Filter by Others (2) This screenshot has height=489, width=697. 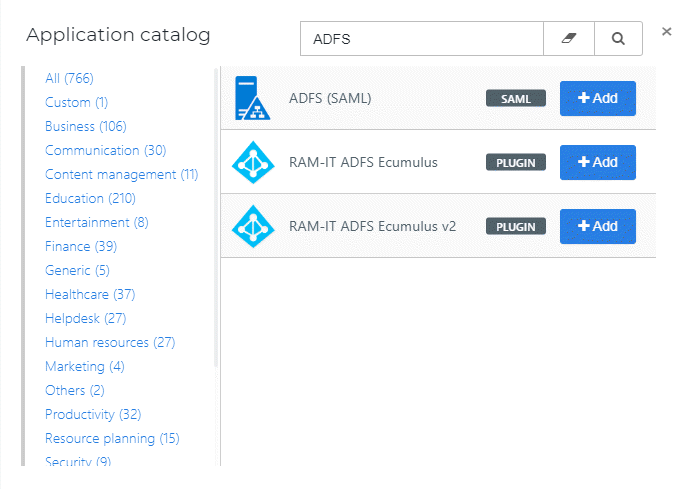pyautogui.click(x=75, y=390)
